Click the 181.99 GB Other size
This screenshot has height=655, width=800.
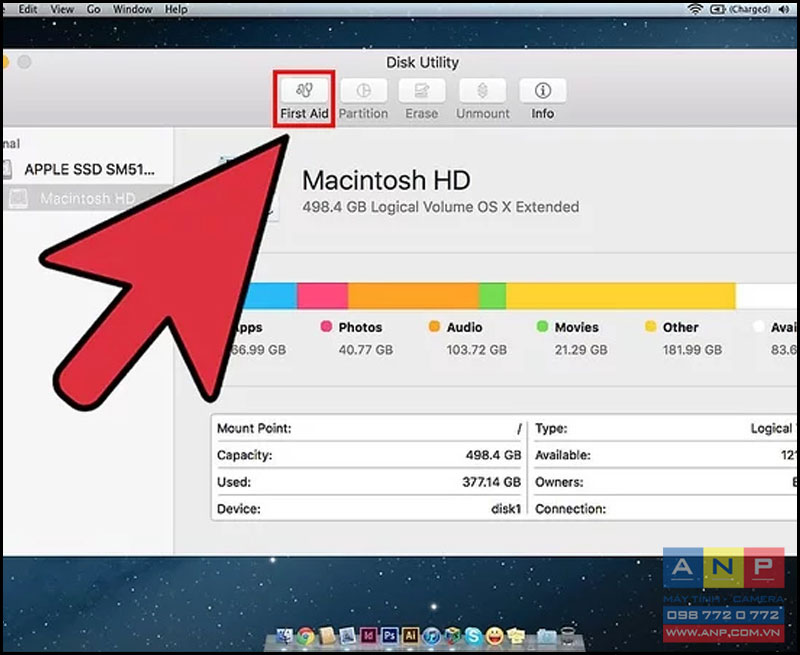[x=692, y=350]
